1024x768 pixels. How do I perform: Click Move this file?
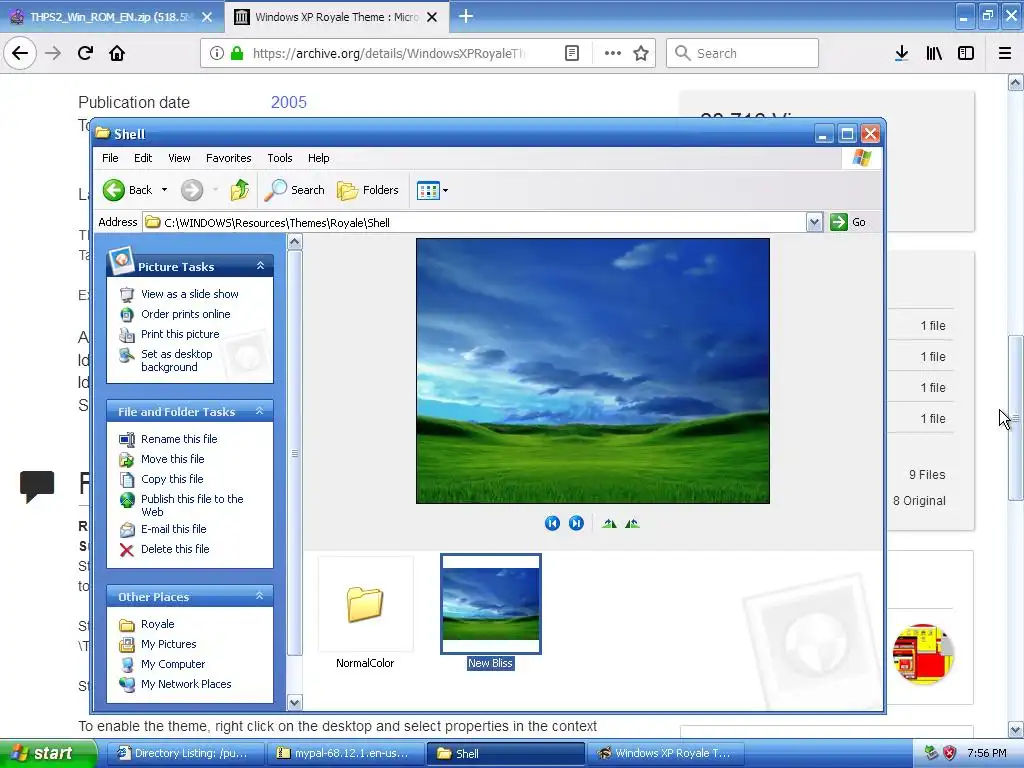[172, 459]
